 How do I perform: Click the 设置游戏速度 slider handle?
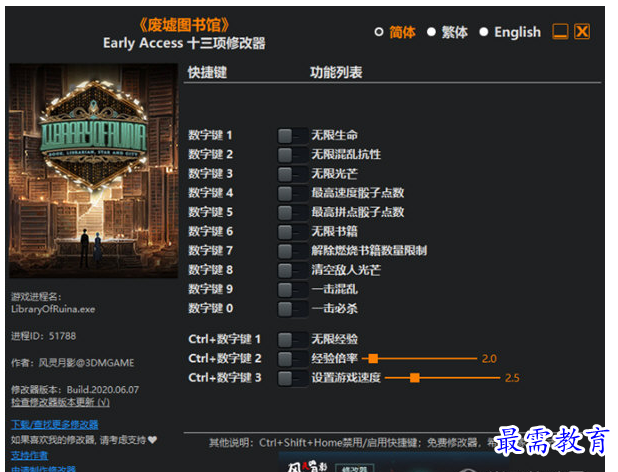pyautogui.click(x=414, y=377)
